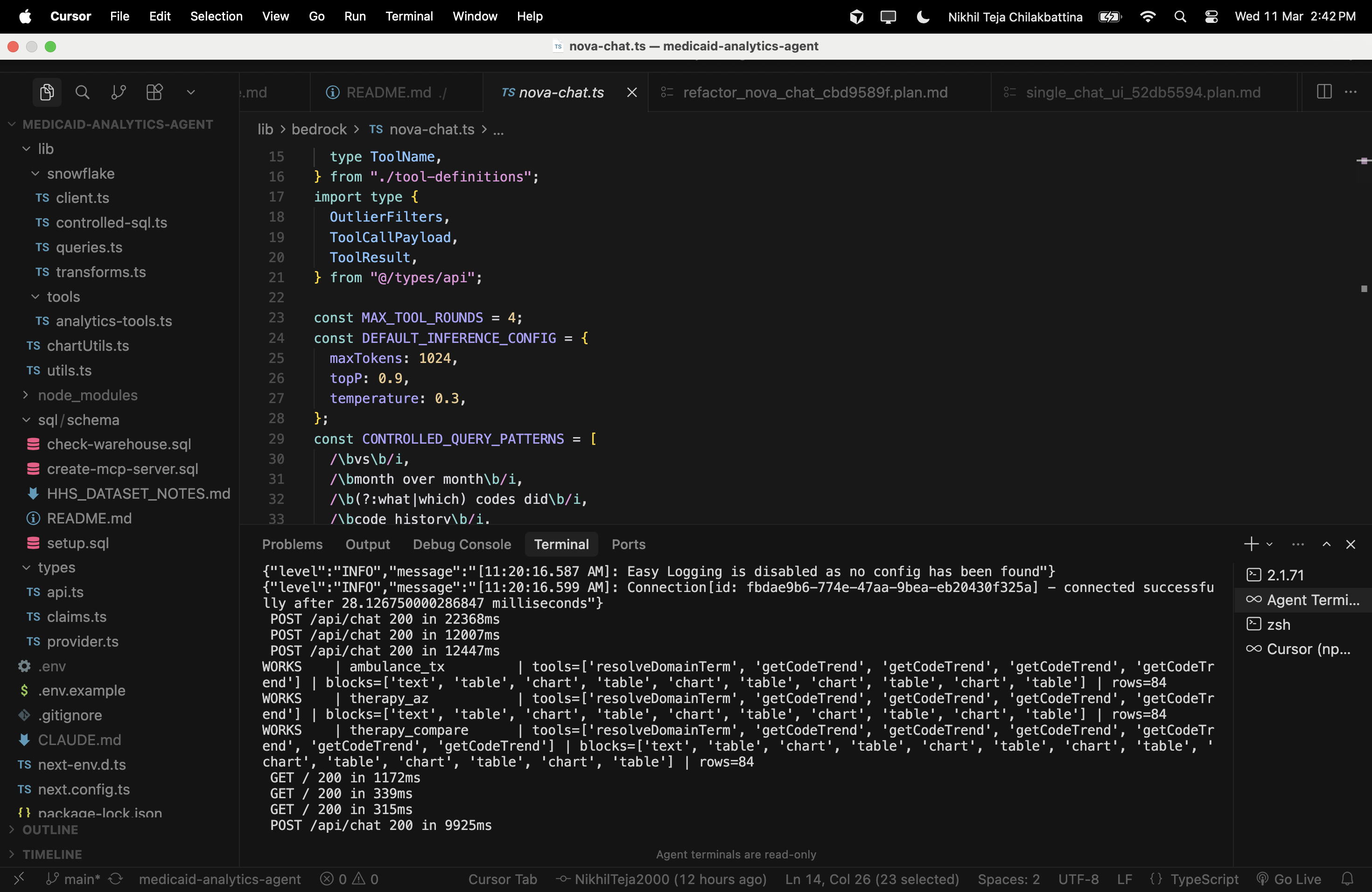
Task: Toggle macOS Control Centre icon
Action: point(1211,17)
